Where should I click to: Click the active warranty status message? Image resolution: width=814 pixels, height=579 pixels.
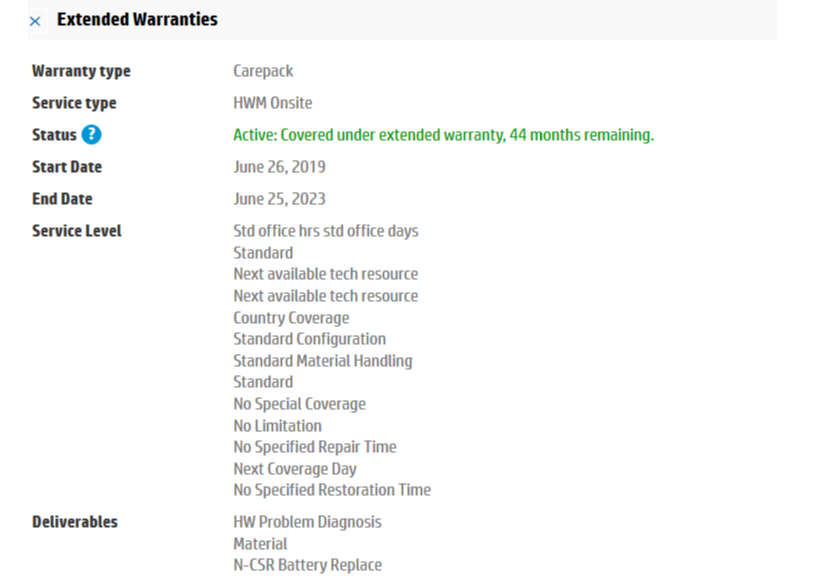tap(443, 135)
